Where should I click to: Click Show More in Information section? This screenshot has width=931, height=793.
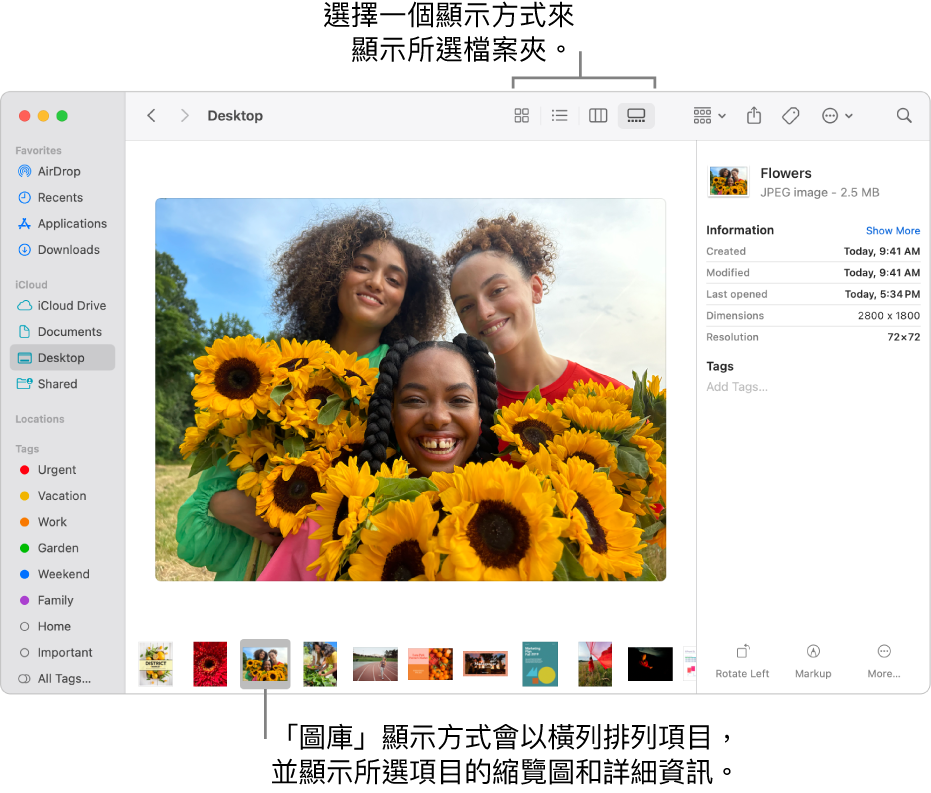892,231
